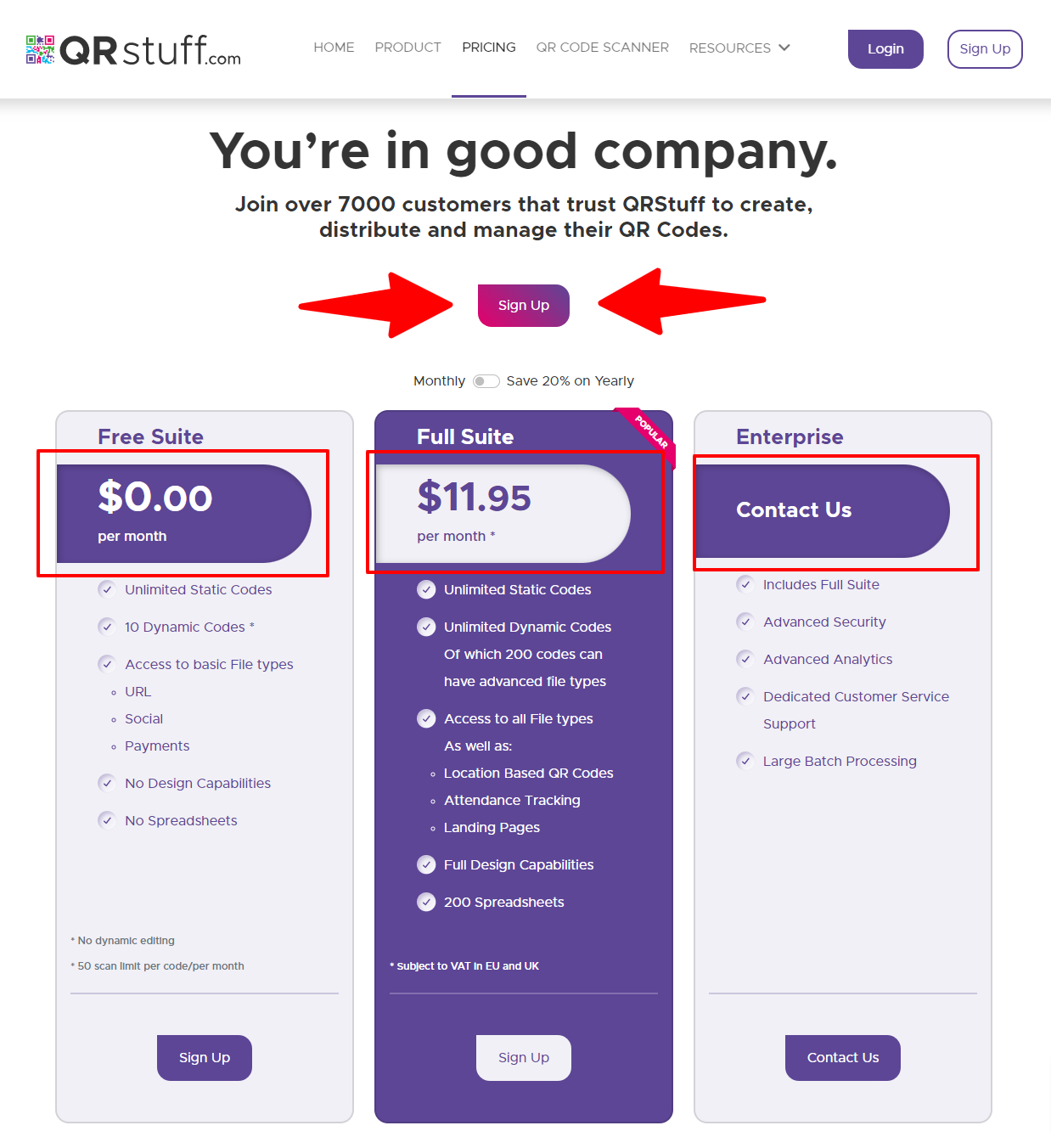Click Sign Up under the Free Suite plan
1051x1148 pixels.
pos(204,1057)
